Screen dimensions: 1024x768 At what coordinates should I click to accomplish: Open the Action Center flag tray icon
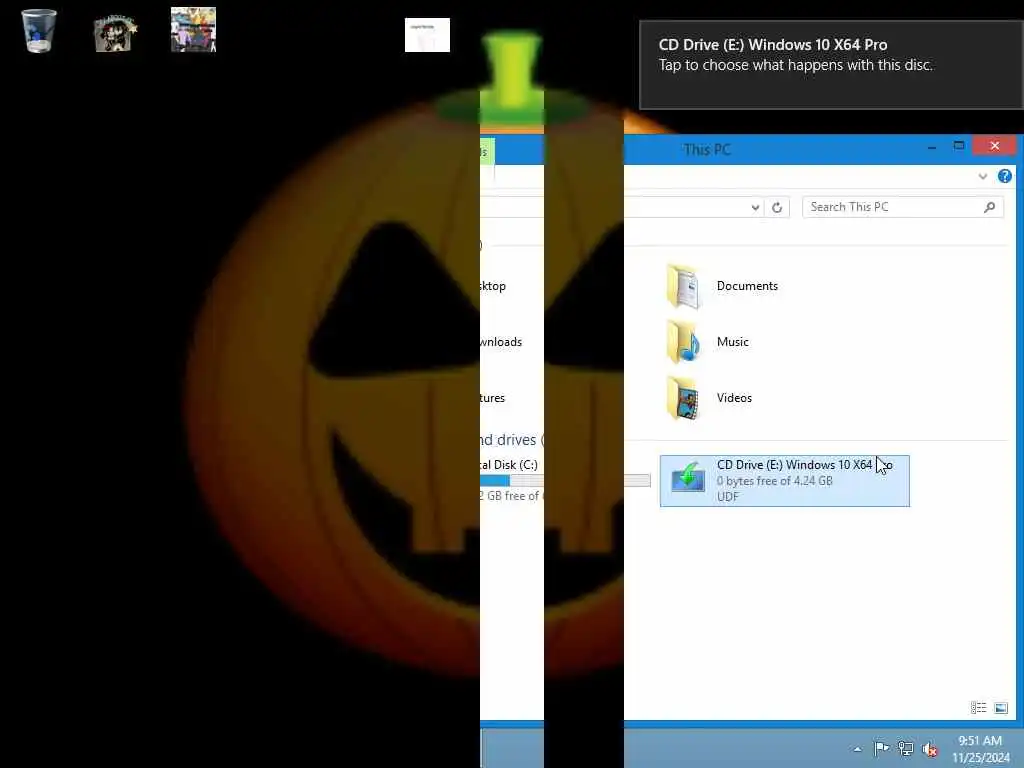(x=881, y=748)
